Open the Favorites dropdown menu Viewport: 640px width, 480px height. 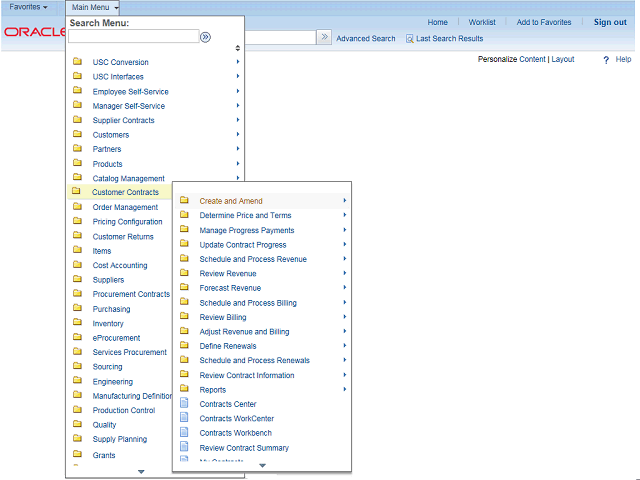(29, 7)
